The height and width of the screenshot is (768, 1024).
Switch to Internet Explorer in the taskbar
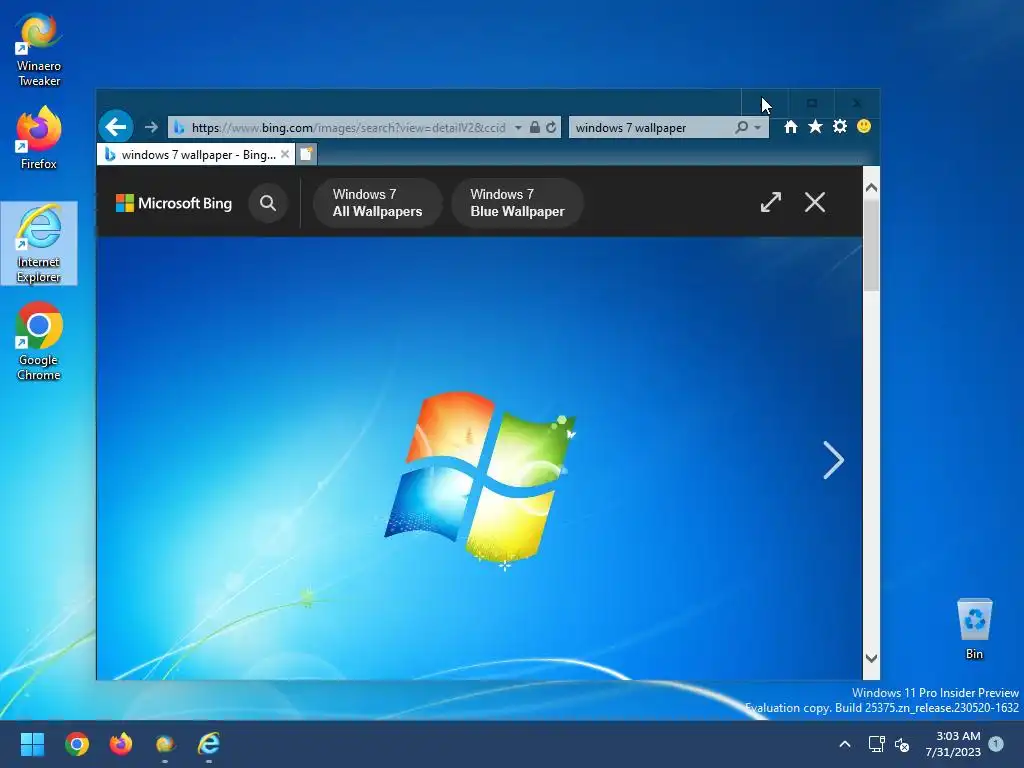tap(209, 744)
